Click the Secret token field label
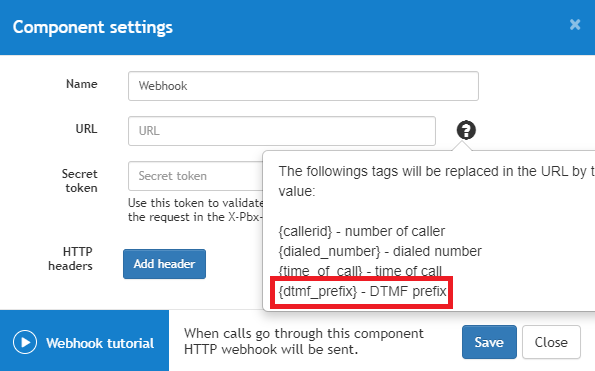Viewport: 595px width, 371px height. tap(80, 181)
